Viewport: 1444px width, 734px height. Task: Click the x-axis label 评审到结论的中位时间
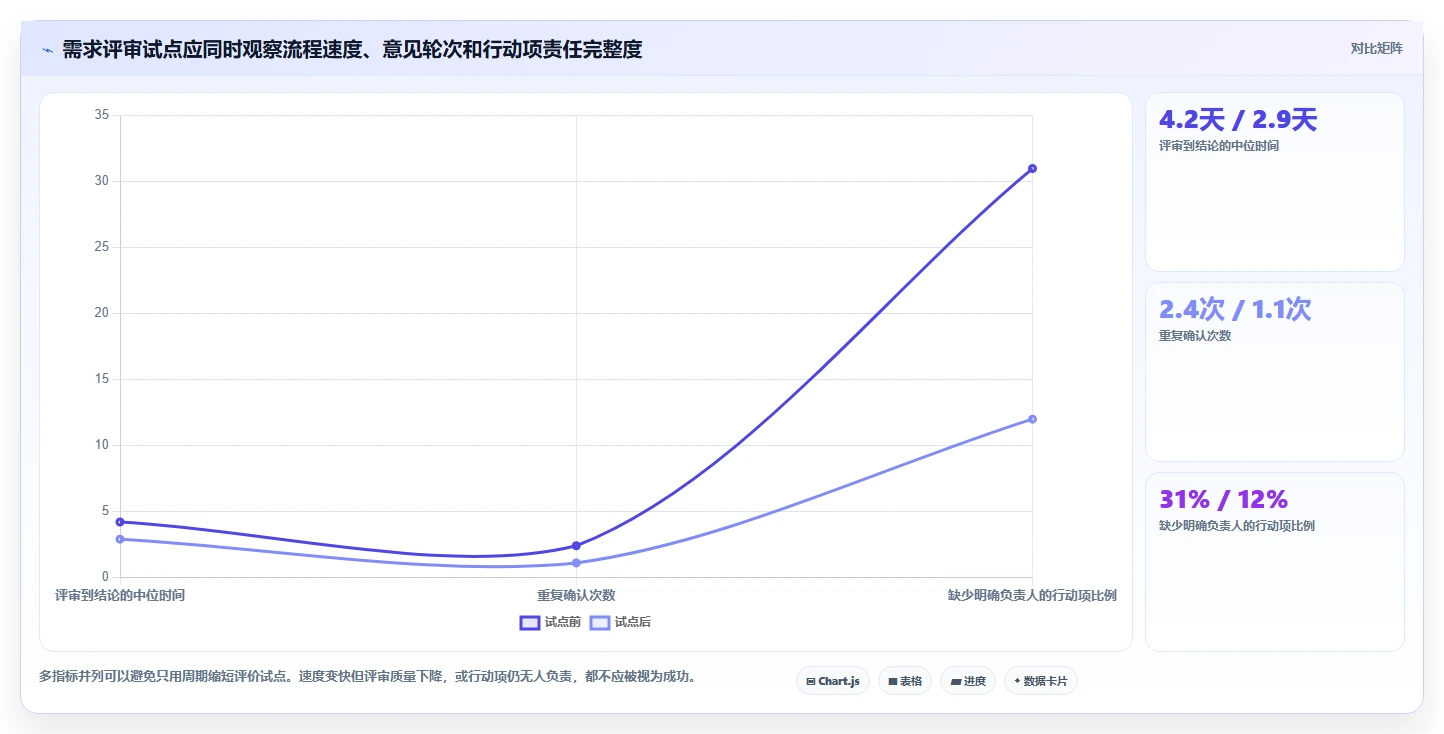[x=120, y=595]
